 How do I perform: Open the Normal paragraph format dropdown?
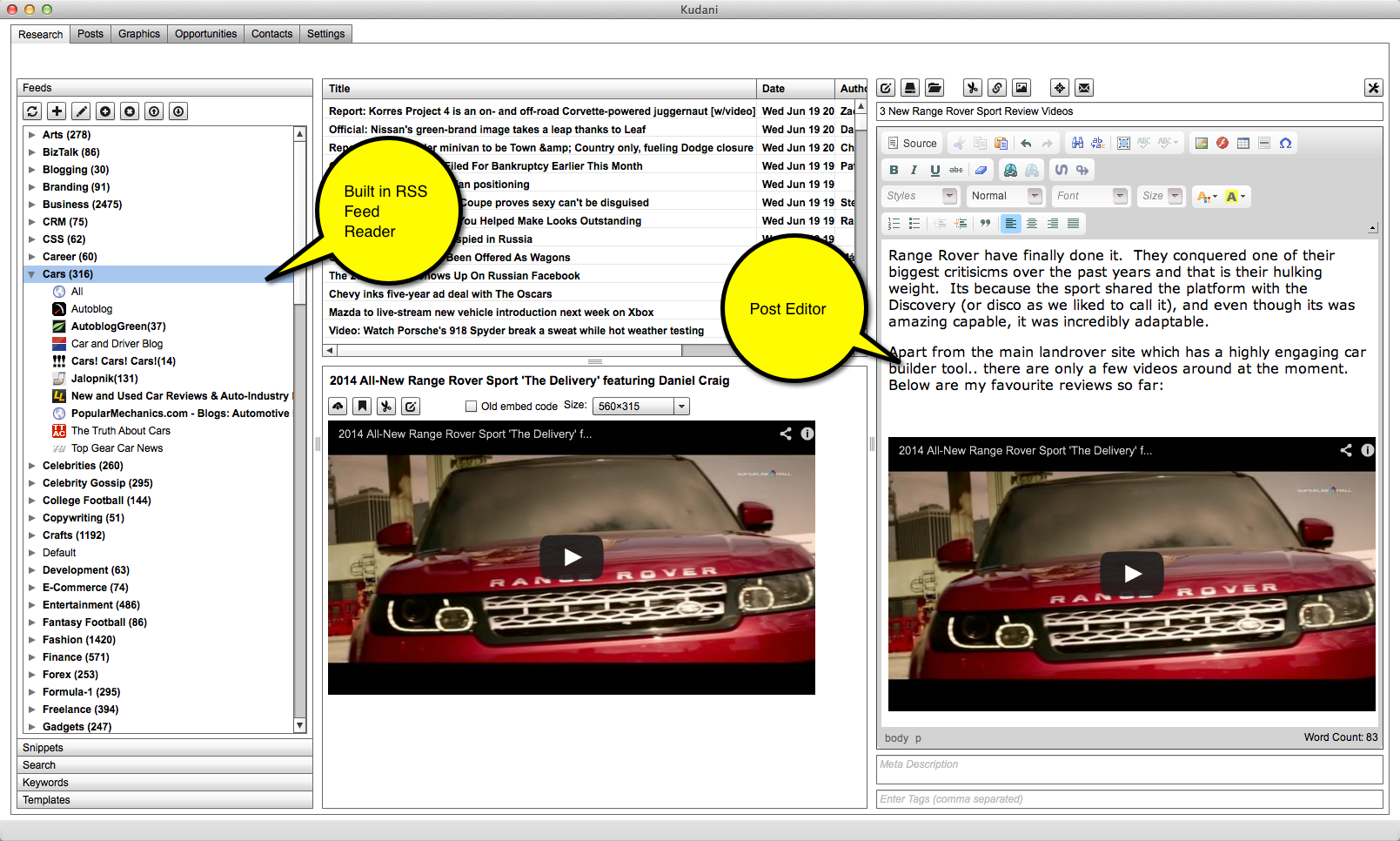pyautogui.click(x=1005, y=196)
